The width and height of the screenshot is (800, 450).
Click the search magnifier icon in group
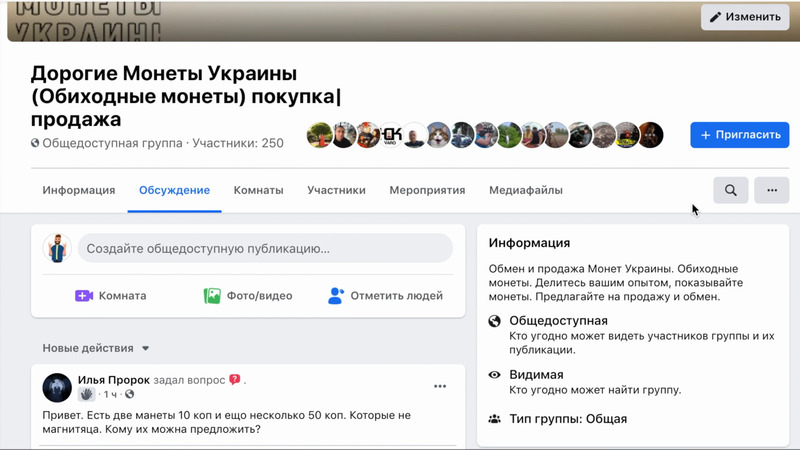[731, 190]
